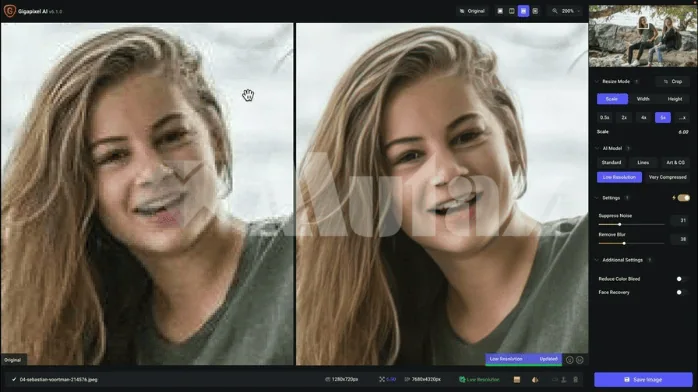The width and height of the screenshot is (698, 392).
Task: Open the Settings help icon
Action: 627,198
